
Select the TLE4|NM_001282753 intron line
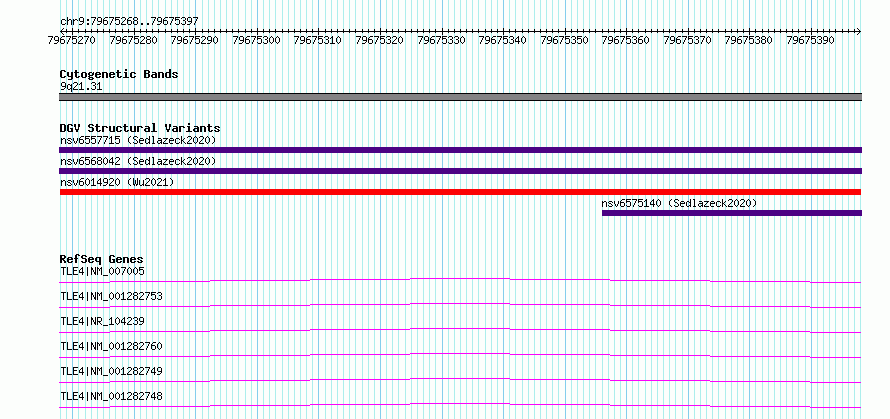[x=460, y=305]
